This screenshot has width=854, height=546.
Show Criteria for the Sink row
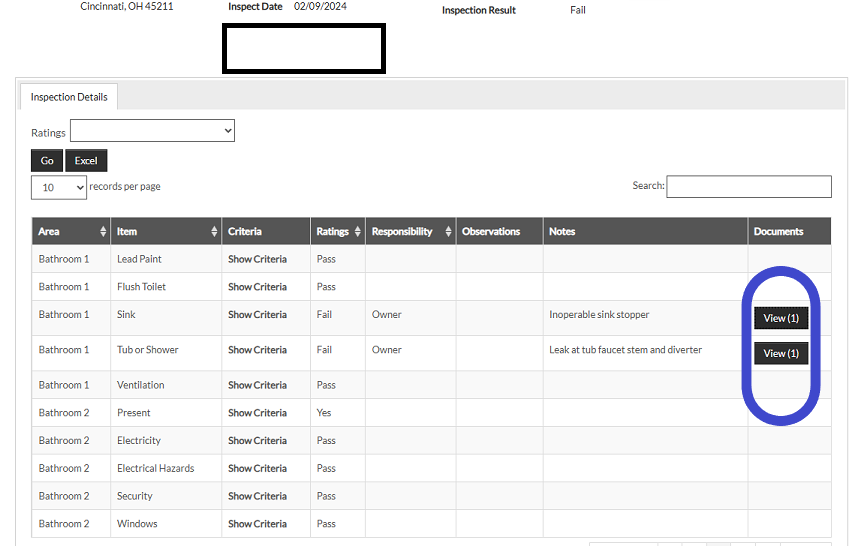(x=257, y=315)
